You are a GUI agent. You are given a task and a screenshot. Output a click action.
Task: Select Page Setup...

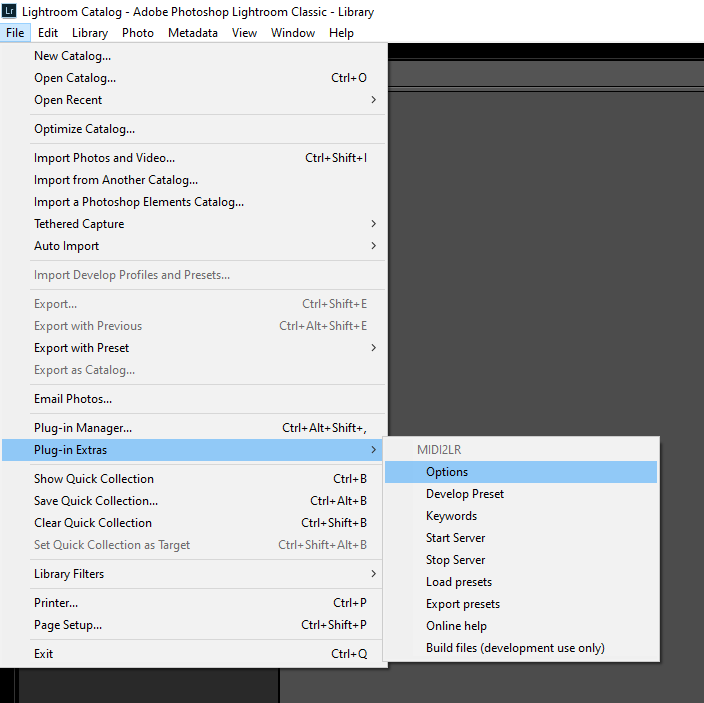tap(192, 624)
